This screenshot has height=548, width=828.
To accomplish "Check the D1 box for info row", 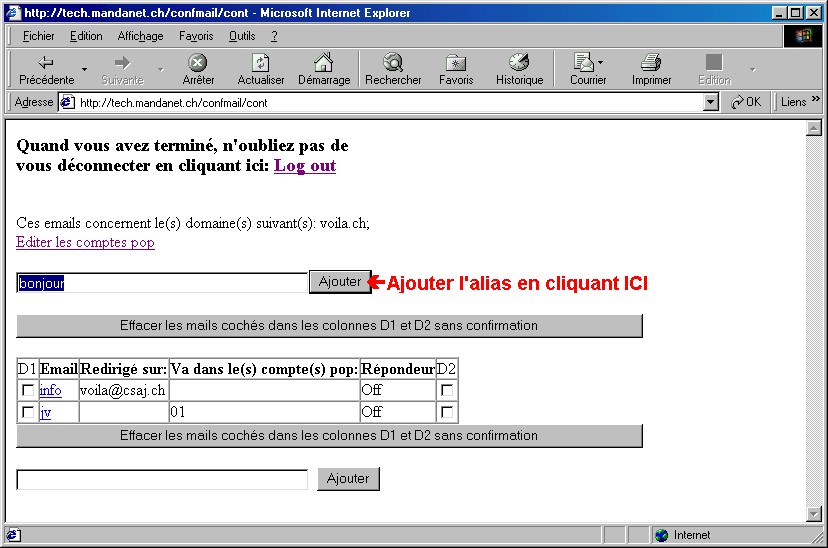I will (x=28, y=391).
